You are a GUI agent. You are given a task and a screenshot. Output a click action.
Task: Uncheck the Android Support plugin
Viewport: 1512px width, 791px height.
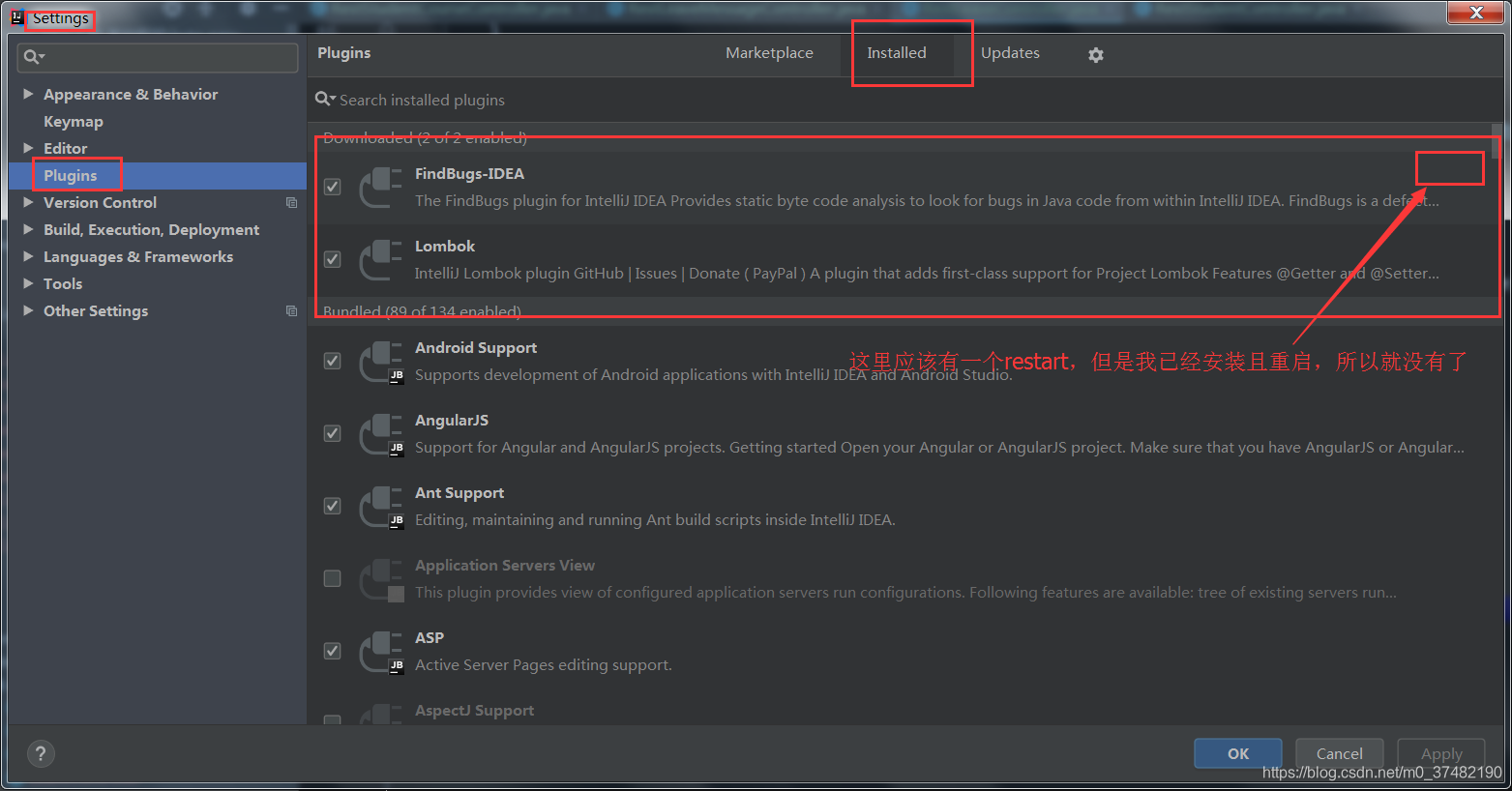(332, 361)
